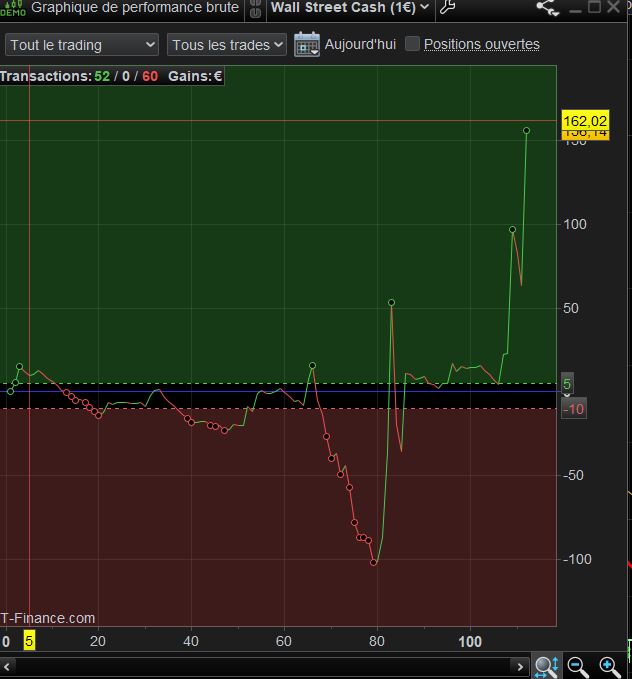Click scrollbar left arrow
The height and width of the screenshot is (679, 632).
(7, 666)
